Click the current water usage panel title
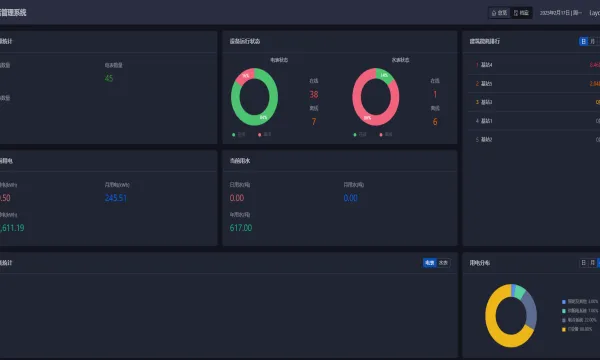The width and height of the screenshot is (600, 360). click(240, 161)
